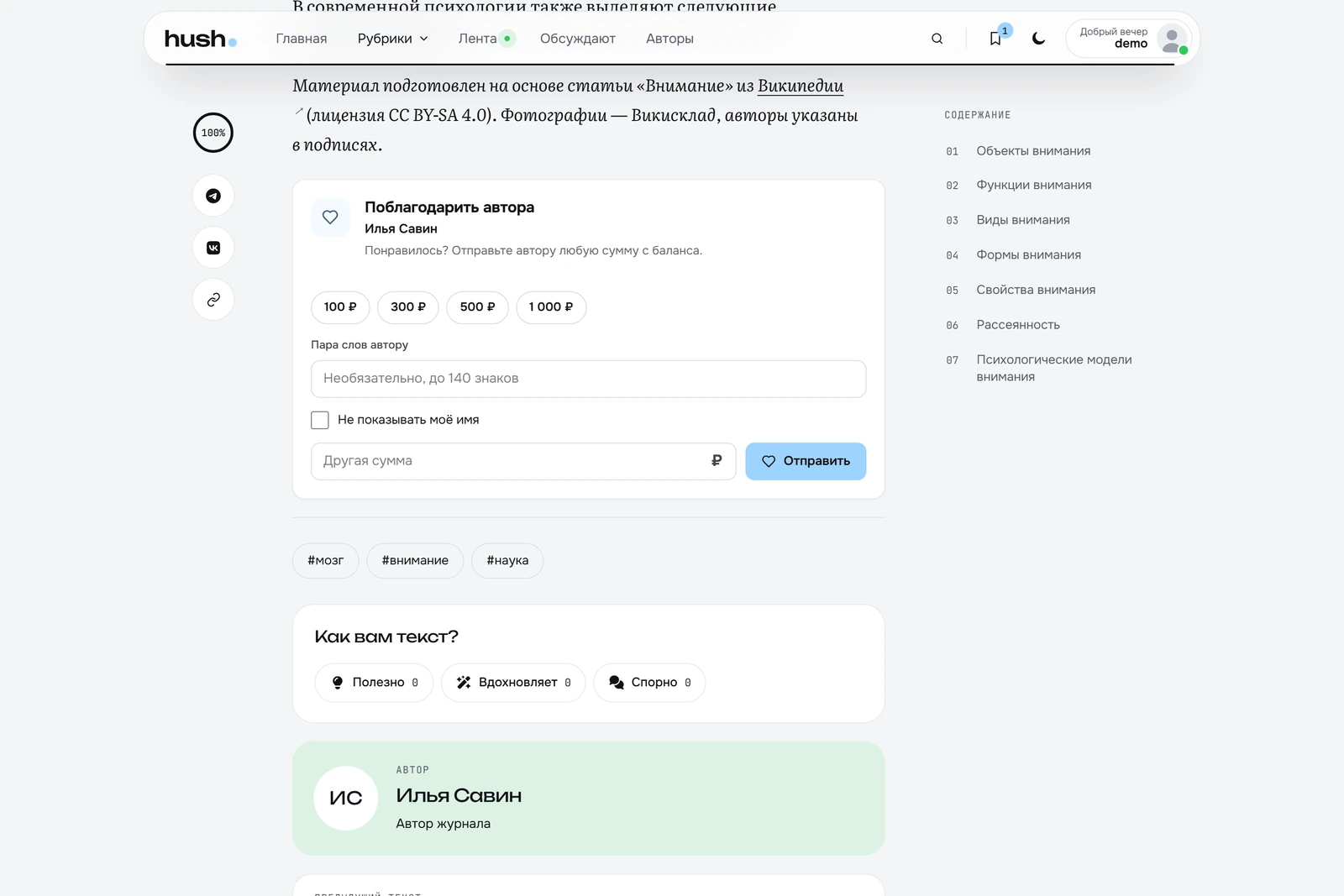Viewport: 1344px width, 896px height.
Task: Select the 300 ₽ amount
Action: (x=408, y=307)
